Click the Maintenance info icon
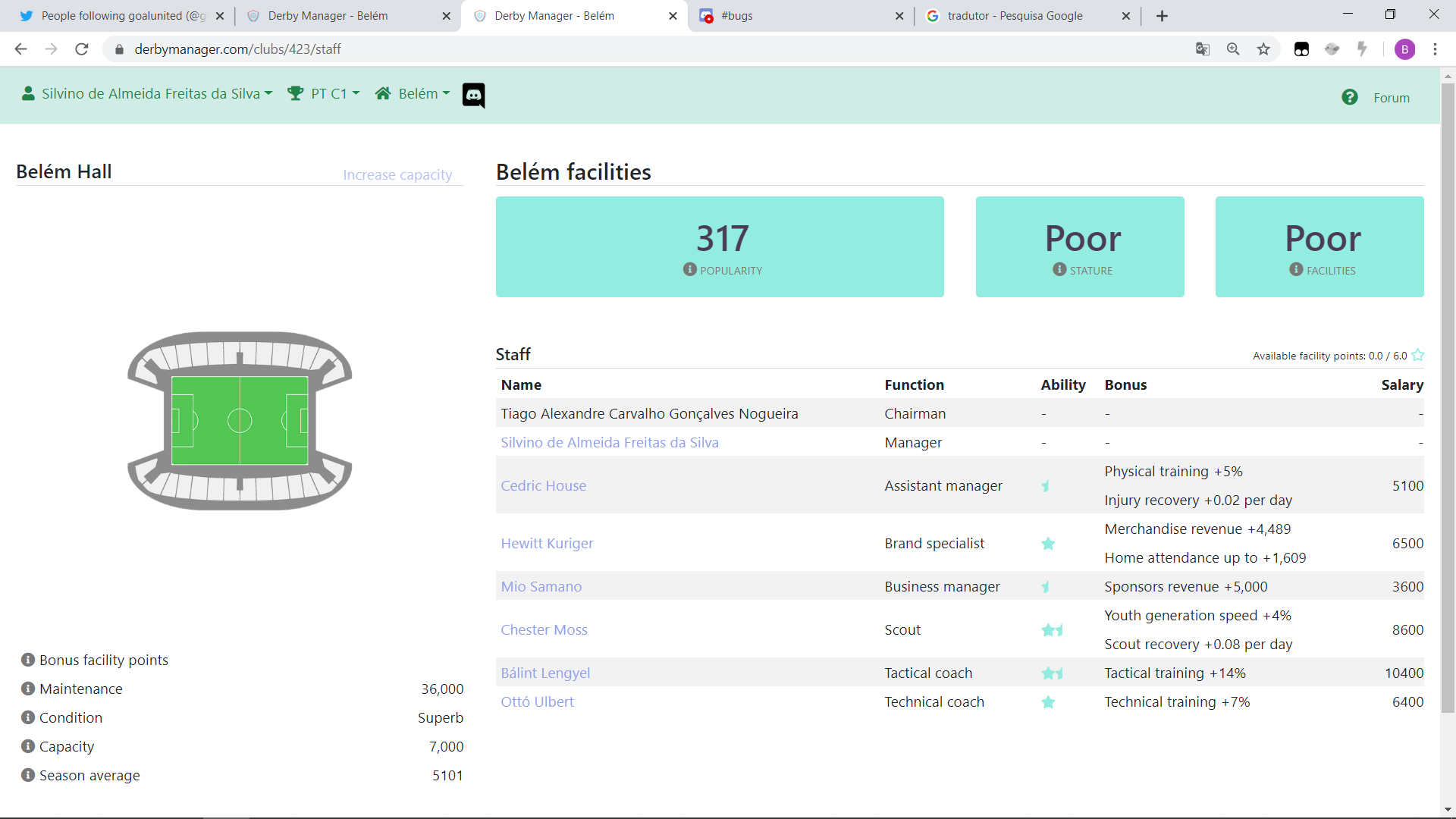Viewport: 1456px width, 819px height. (28, 689)
